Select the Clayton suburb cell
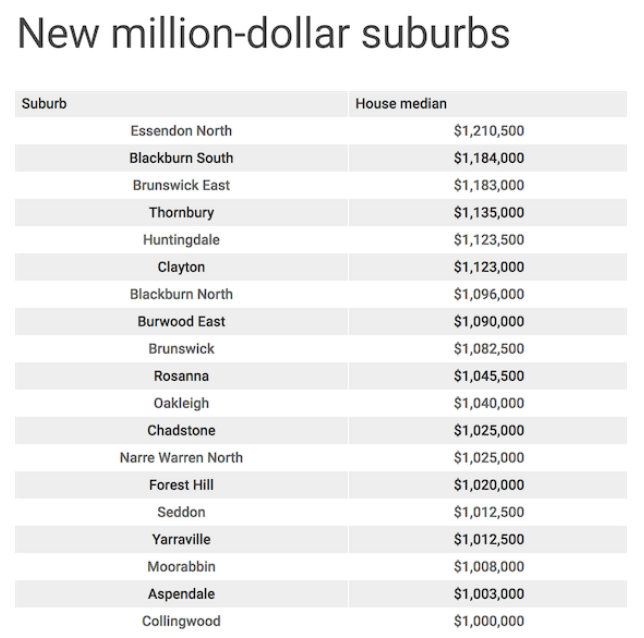 click(181, 267)
